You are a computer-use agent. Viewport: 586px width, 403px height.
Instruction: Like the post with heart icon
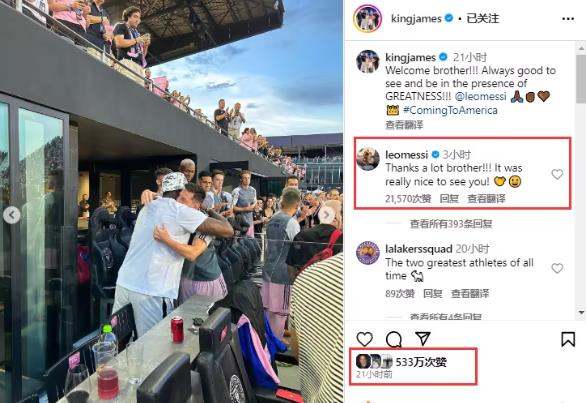(364, 339)
